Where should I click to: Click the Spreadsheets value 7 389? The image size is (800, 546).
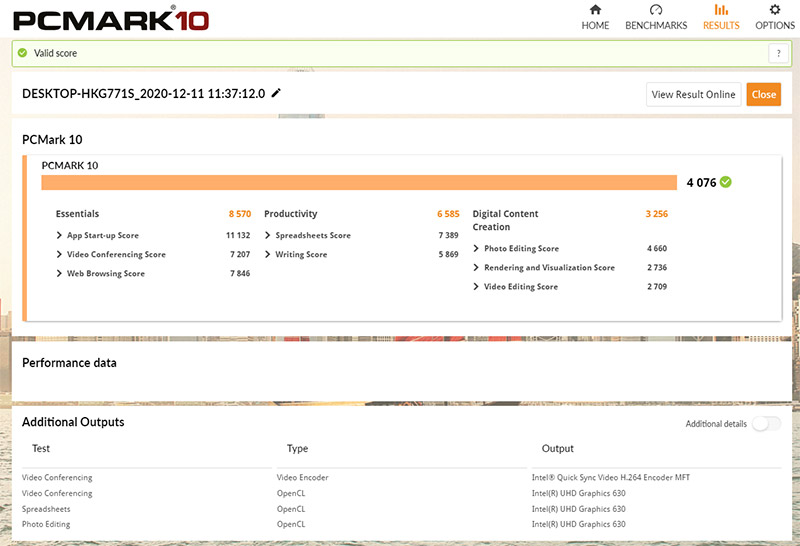[448, 235]
